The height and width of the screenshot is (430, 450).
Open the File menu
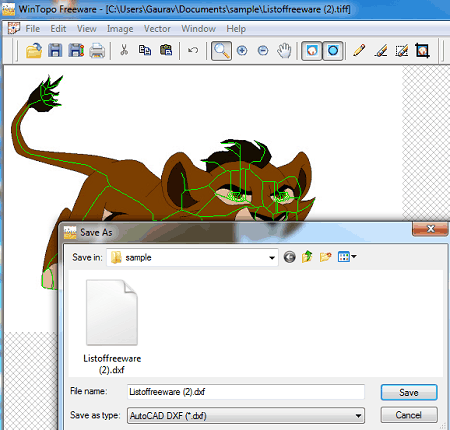click(x=33, y=29)
